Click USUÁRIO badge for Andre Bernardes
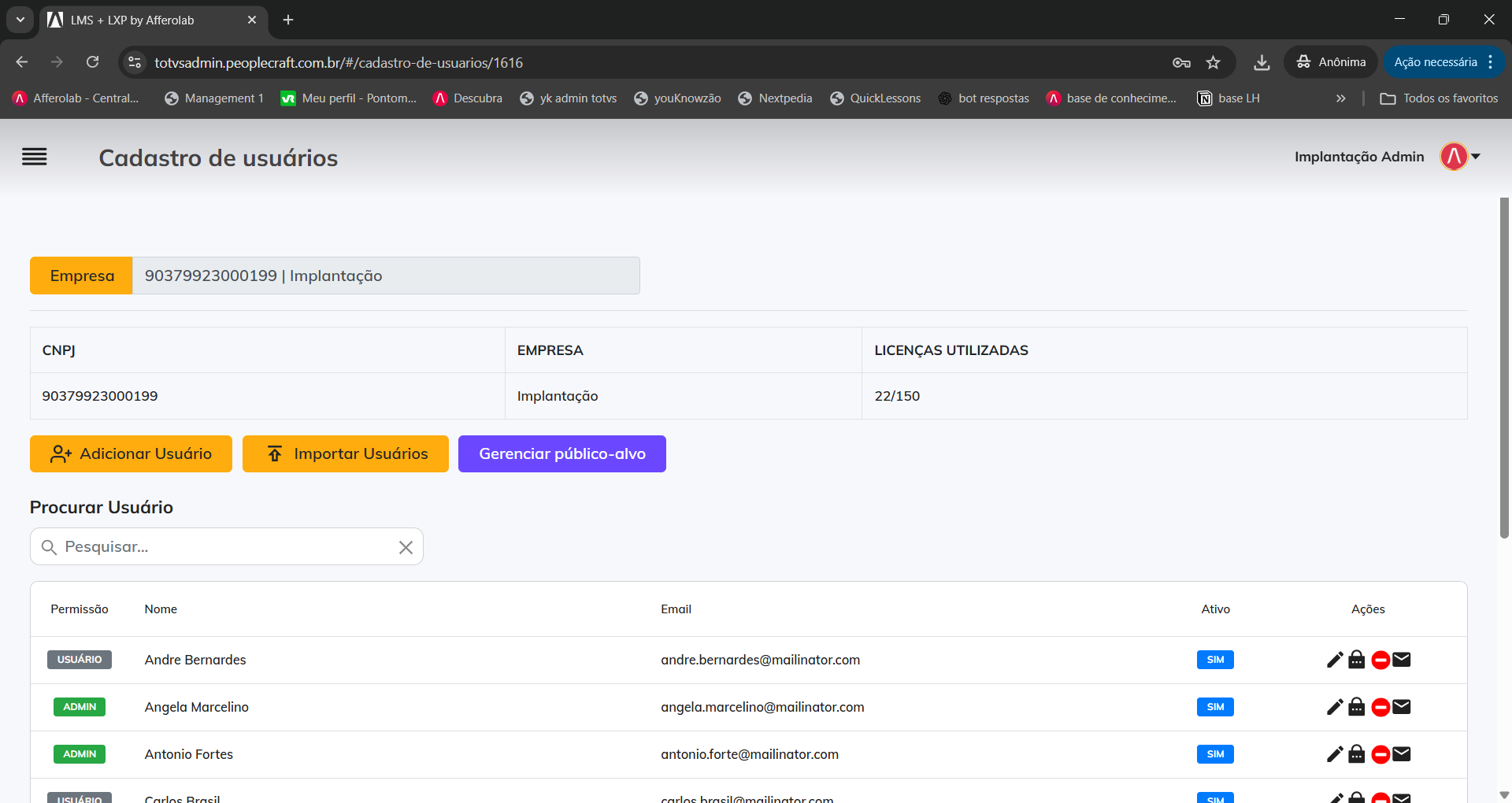This screenshot has width=1512, height=803. pyautogui.click(x=80, y=660)
